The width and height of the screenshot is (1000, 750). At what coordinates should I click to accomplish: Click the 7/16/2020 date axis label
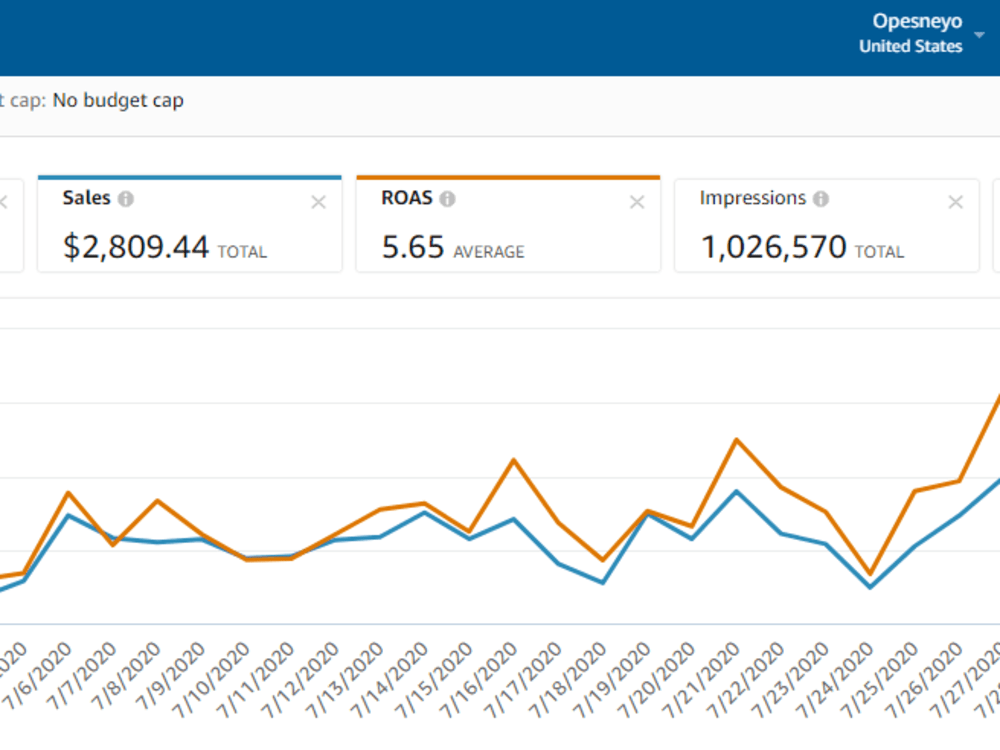[x=478, y=679]
